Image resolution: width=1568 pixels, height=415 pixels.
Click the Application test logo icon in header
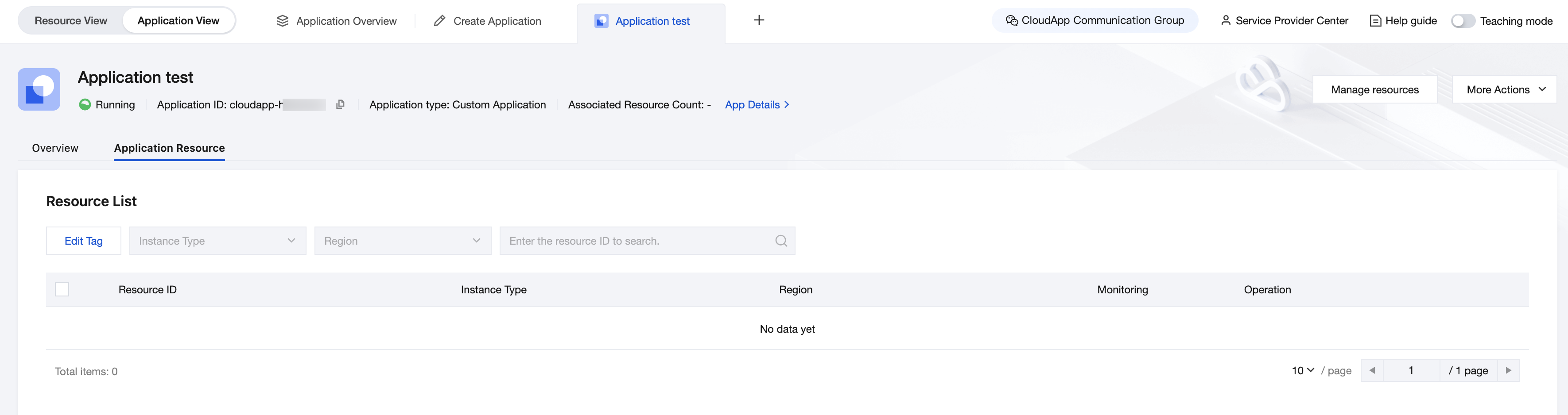point(39,89)
